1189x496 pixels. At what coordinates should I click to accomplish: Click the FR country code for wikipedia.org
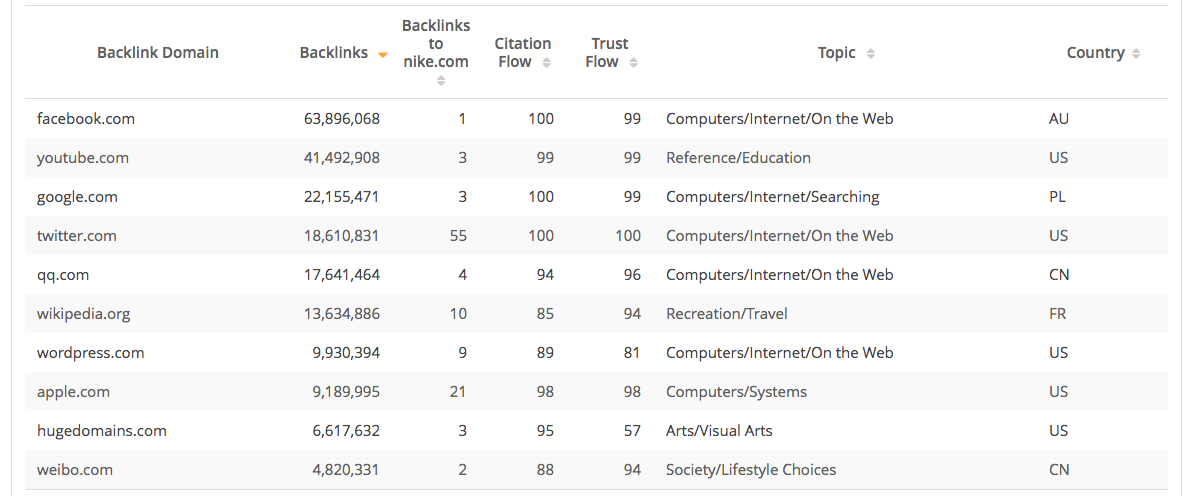pyautogui.click(x=1057, y=313)
